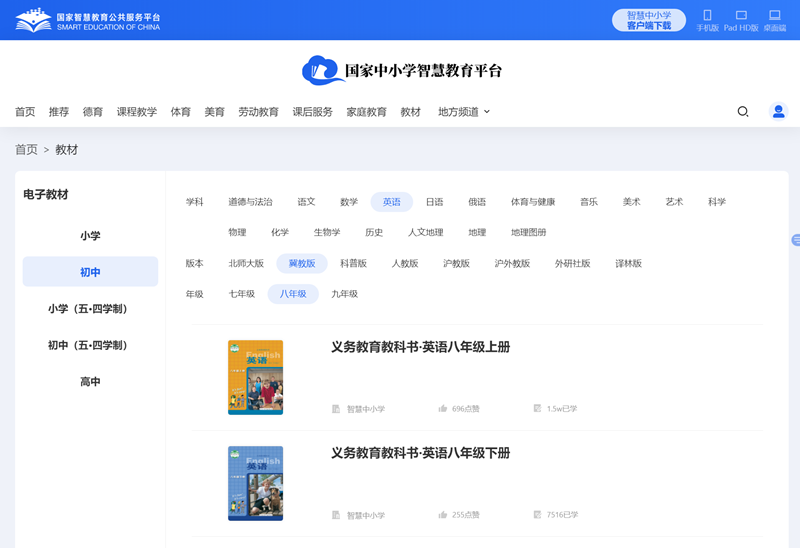Open the orange 八年级上册 book cover
Image resolution: width=800 pixels, height=548 pixels.
[x=256, y=378]
